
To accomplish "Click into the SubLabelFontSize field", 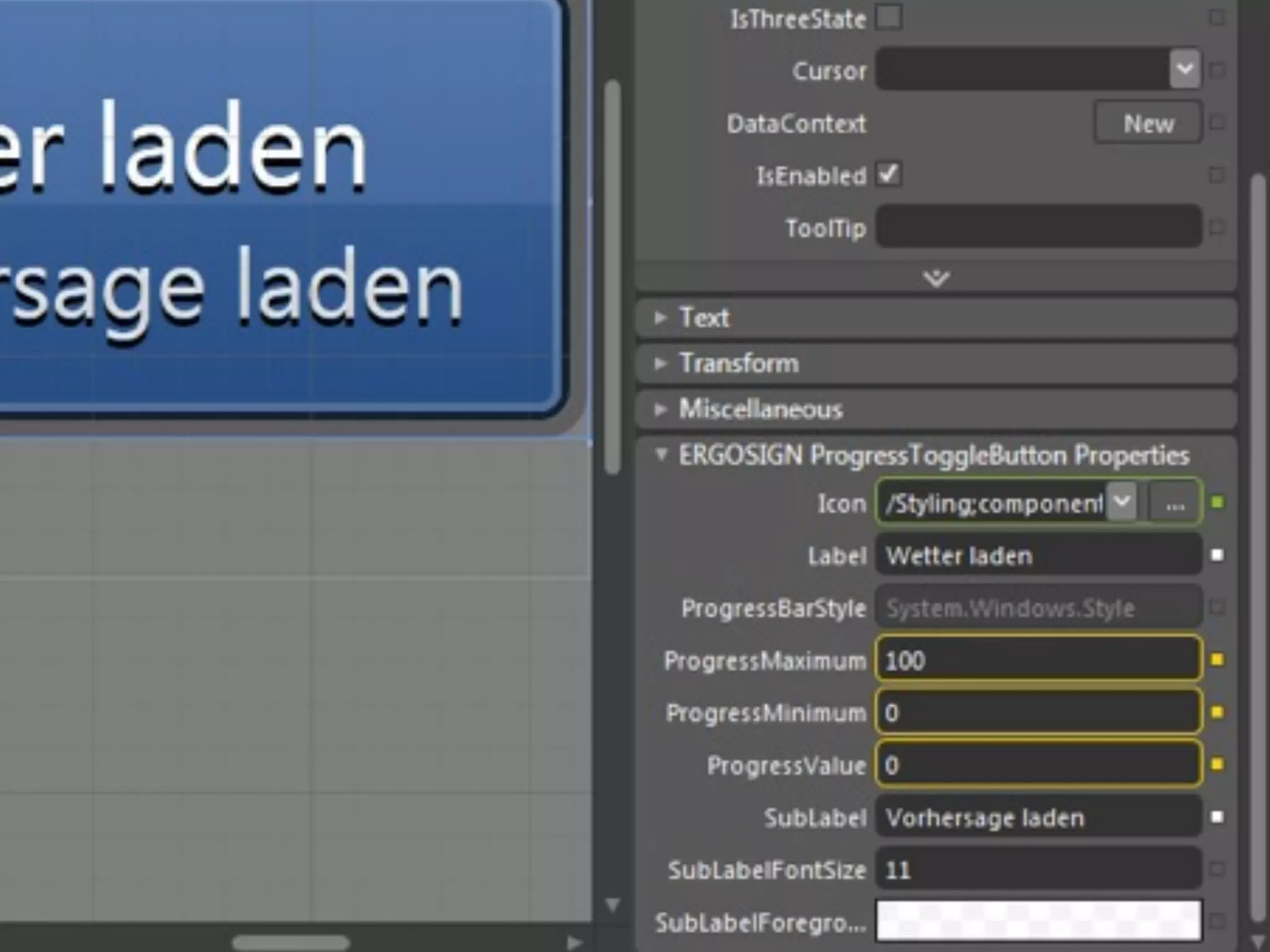I will pos(1038,870).
